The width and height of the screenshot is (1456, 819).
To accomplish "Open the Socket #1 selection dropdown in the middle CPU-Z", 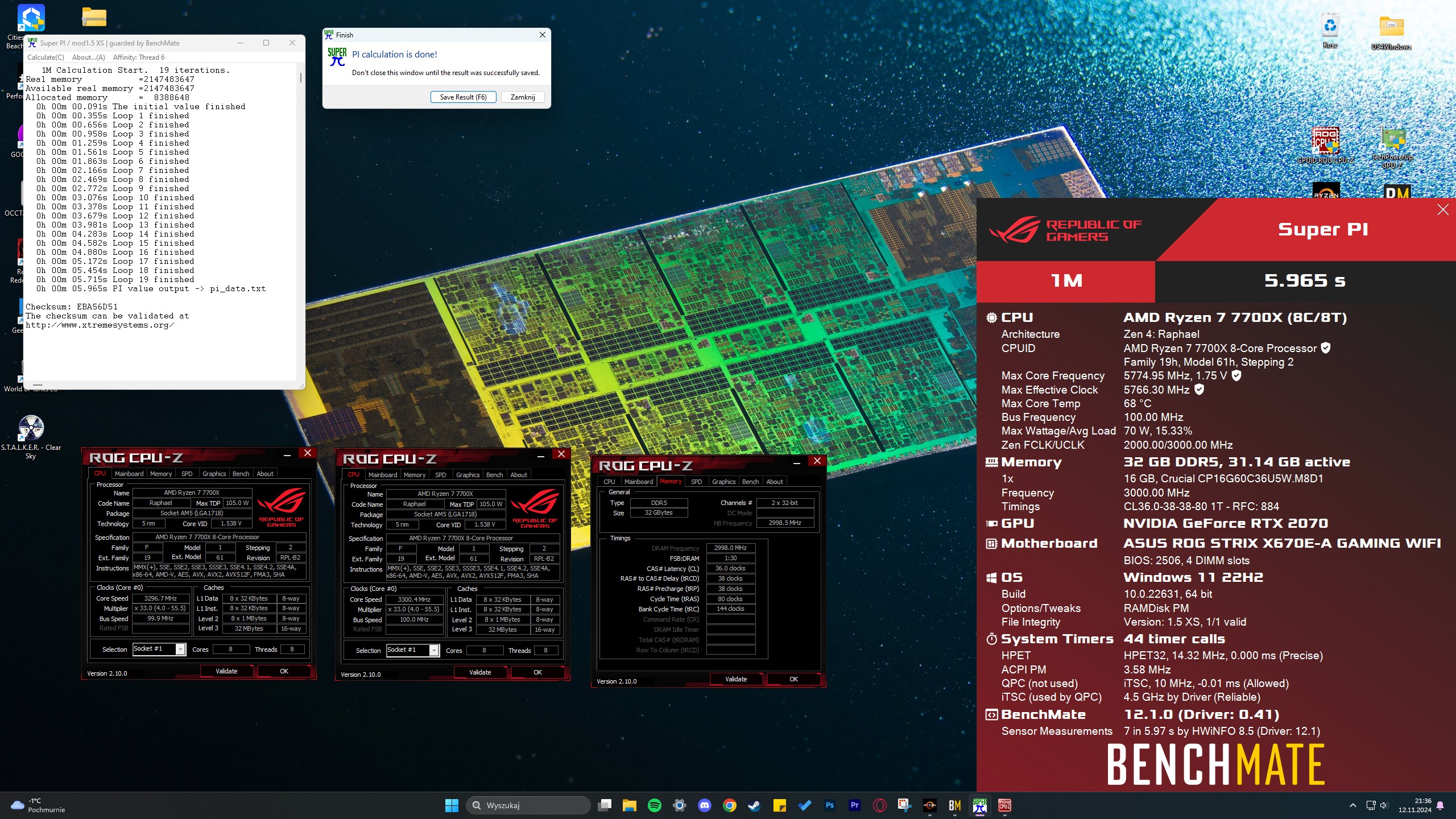I will tap(413, 650).
